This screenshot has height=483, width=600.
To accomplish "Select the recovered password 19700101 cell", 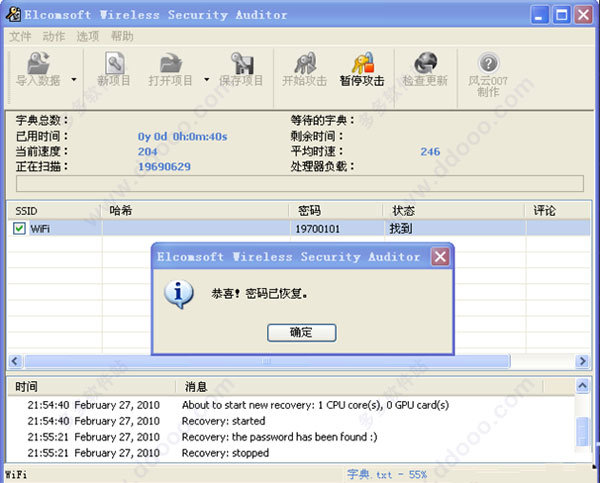I will click(x=318, y=229).
